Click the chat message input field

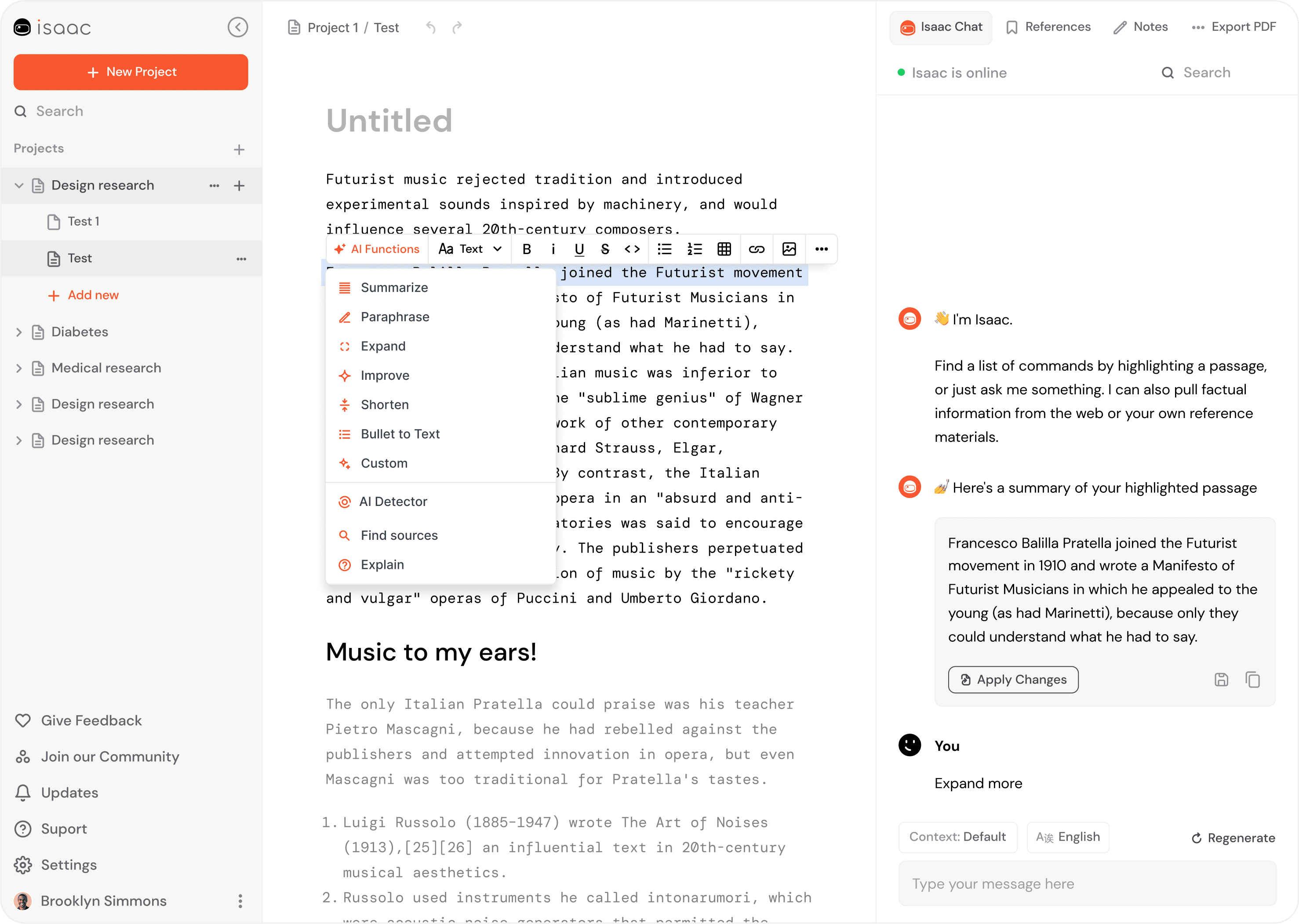pyautogui.click(x=1087, y=884)
